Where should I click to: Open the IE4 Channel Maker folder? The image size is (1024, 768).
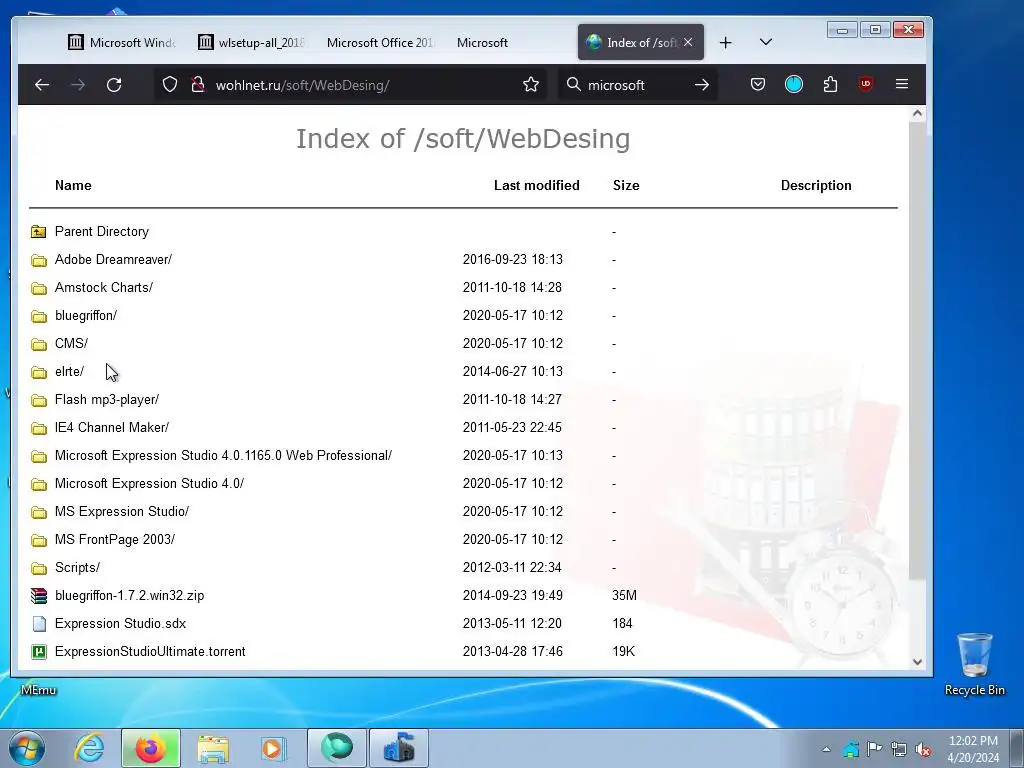coord(112,428)
